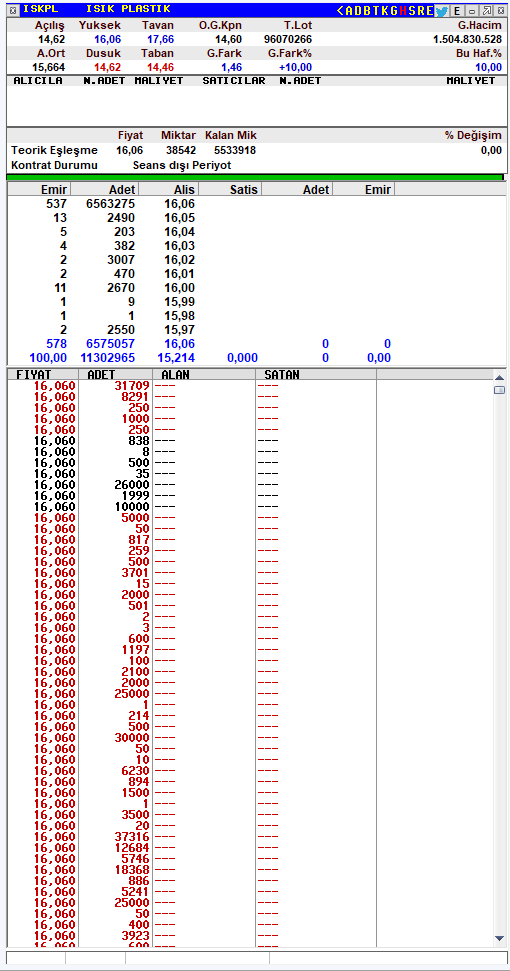
Task: Select the yellow 'B' title bar shortcut
Action: click(366, 11)
